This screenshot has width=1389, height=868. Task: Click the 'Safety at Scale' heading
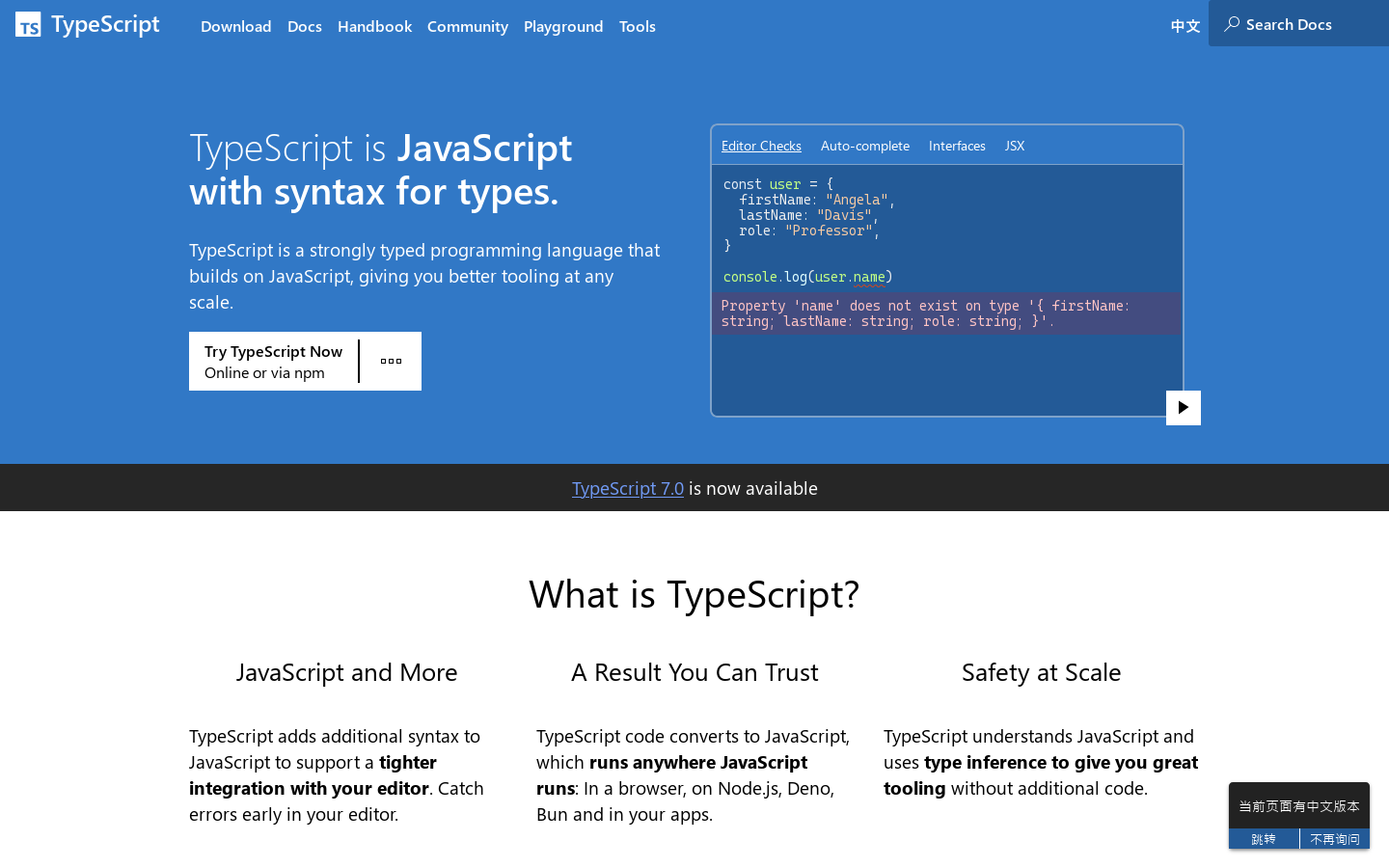click(1042, 672)
